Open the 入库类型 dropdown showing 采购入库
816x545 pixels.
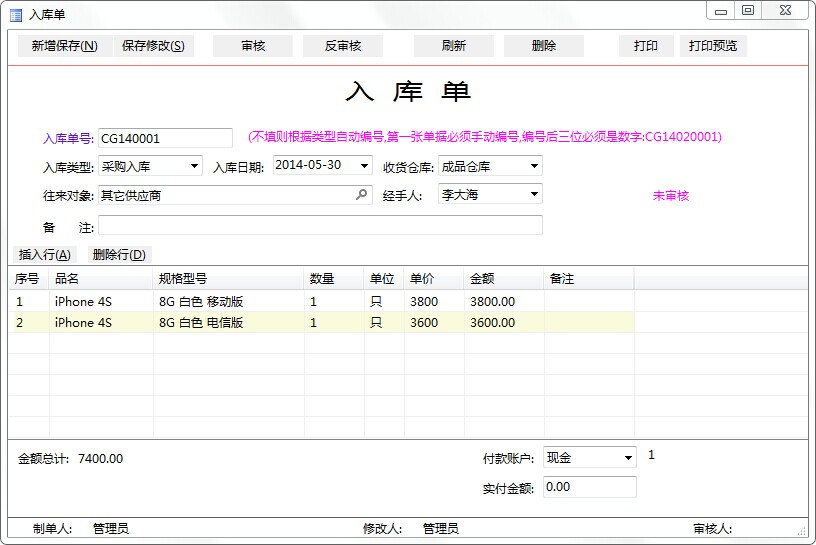(x=194, y=167)
